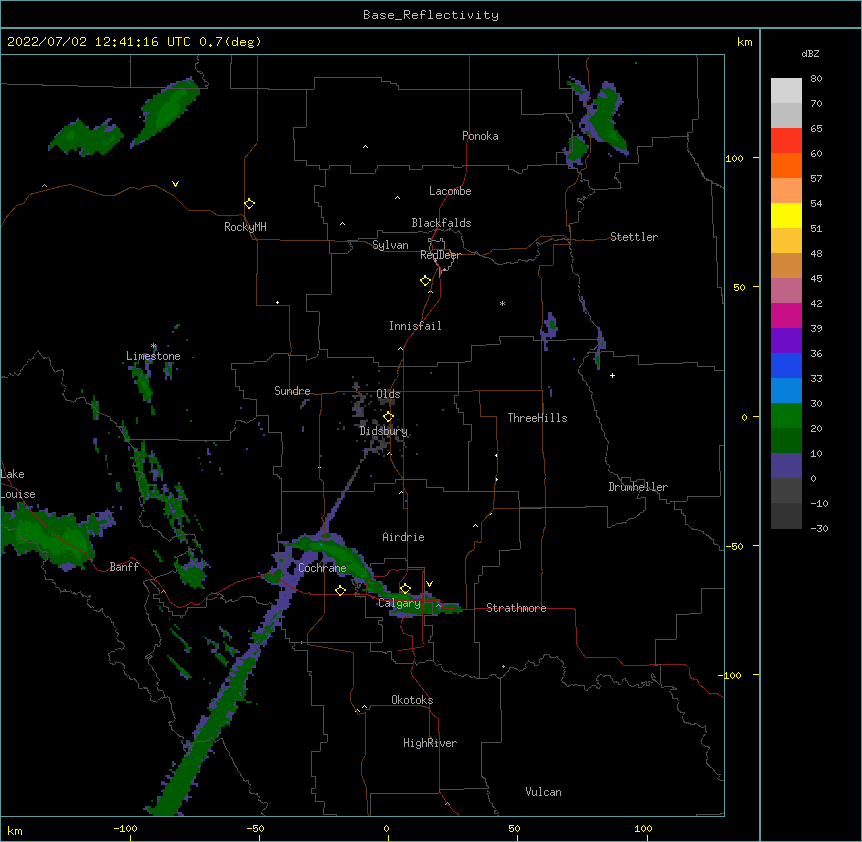Click the 0 tick on horizontal axis
862x842 pixels.
[386, 828]
